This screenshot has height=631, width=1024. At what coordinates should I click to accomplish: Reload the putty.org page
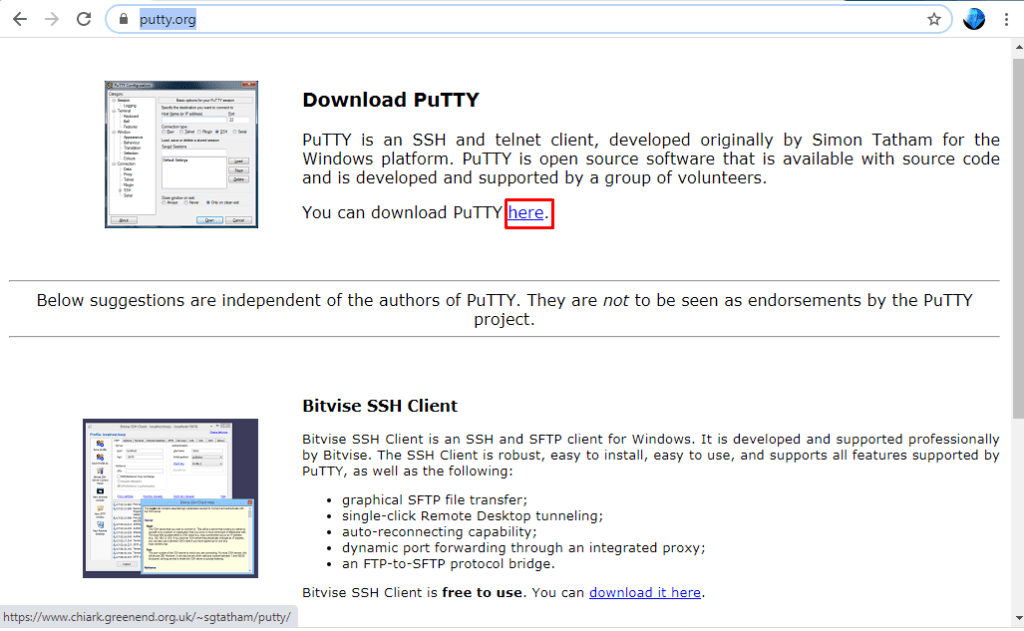[84, 19]
